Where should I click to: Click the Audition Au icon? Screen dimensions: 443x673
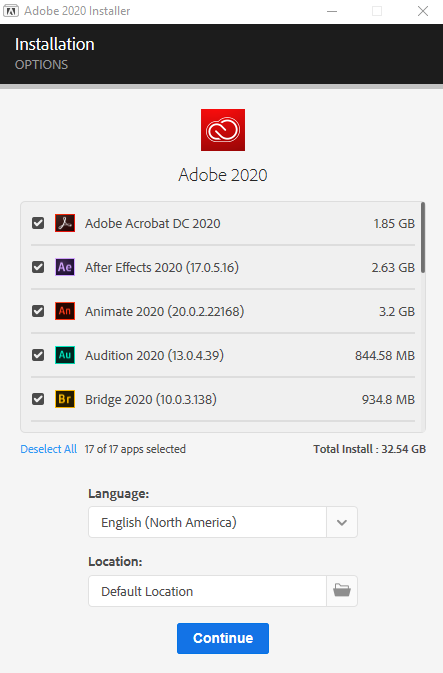pyautogui.click(x=65, y=355)
